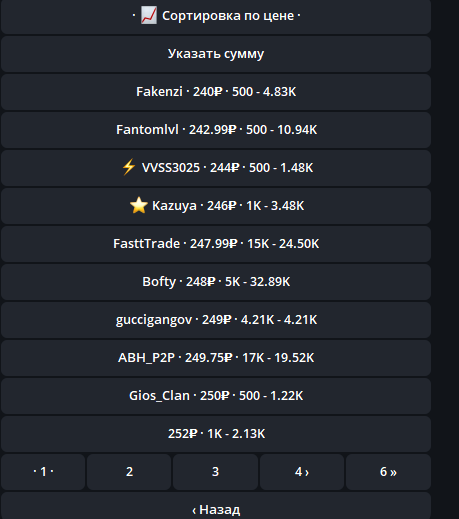Select the unnamed 252₽ offer
This screenshot has width=459, height=519.
216,434
